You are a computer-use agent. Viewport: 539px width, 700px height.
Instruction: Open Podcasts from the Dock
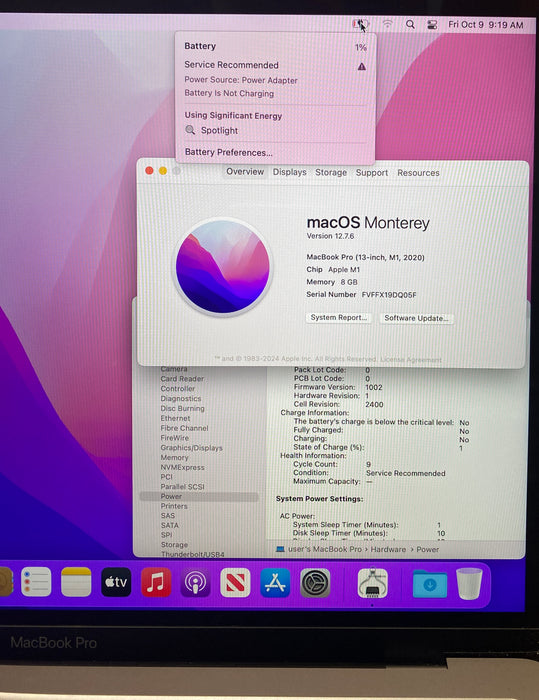click(196, 583)
